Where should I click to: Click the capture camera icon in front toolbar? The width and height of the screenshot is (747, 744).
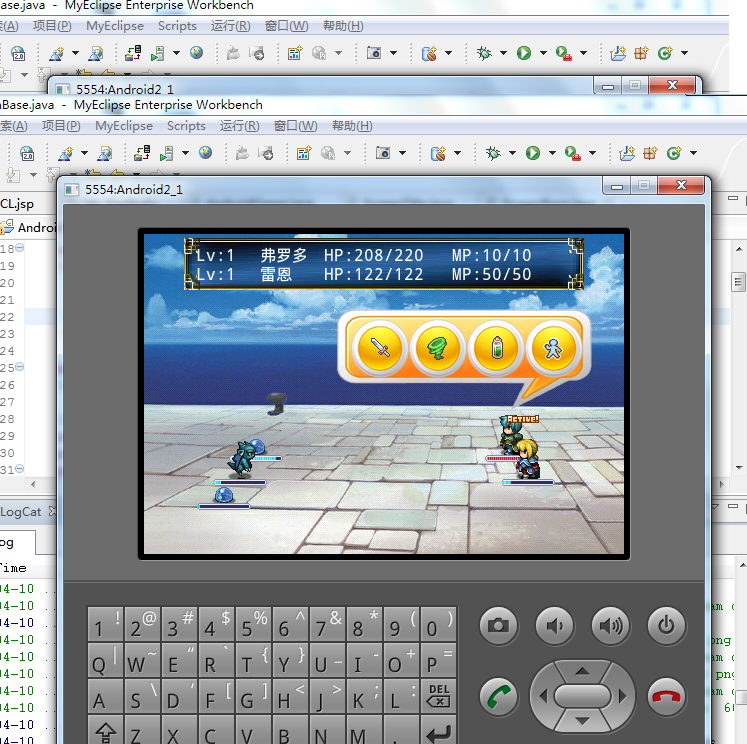(x=383, y=153)
